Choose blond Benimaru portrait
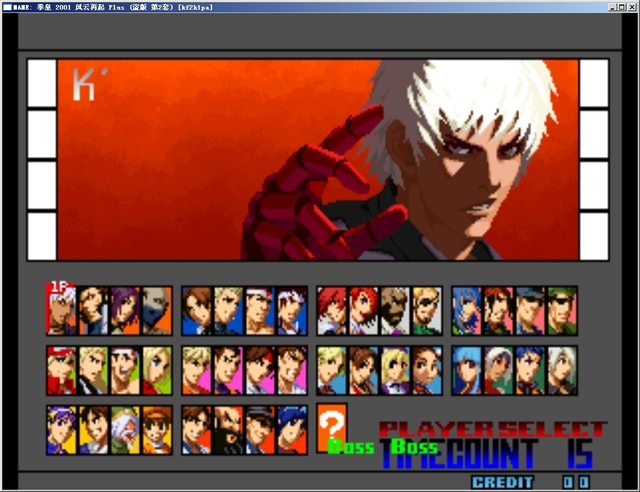The width and height of the screenshot is (640, 492). 229,311
